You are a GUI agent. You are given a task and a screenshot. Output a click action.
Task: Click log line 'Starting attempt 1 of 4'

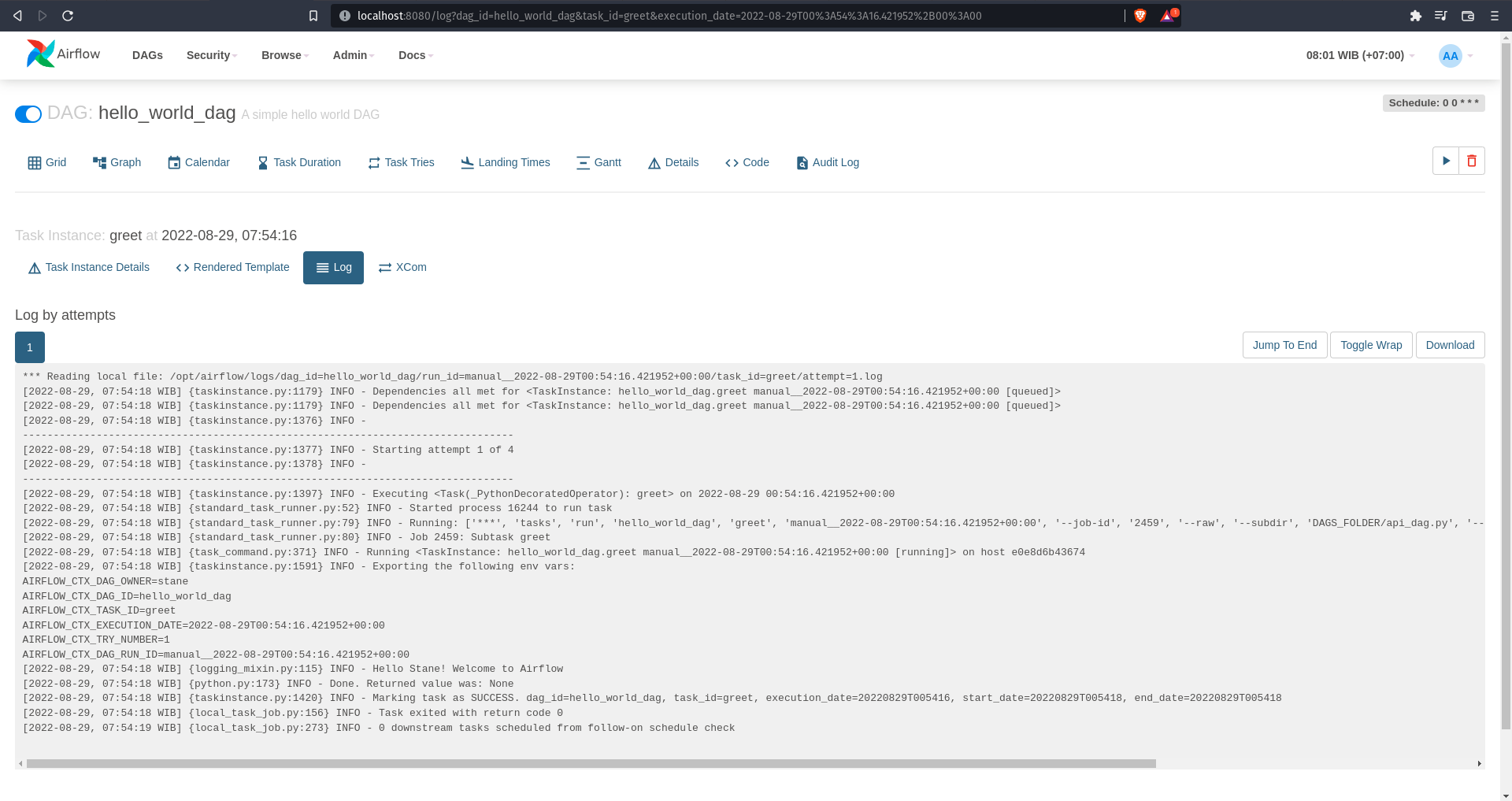(269, 450)
